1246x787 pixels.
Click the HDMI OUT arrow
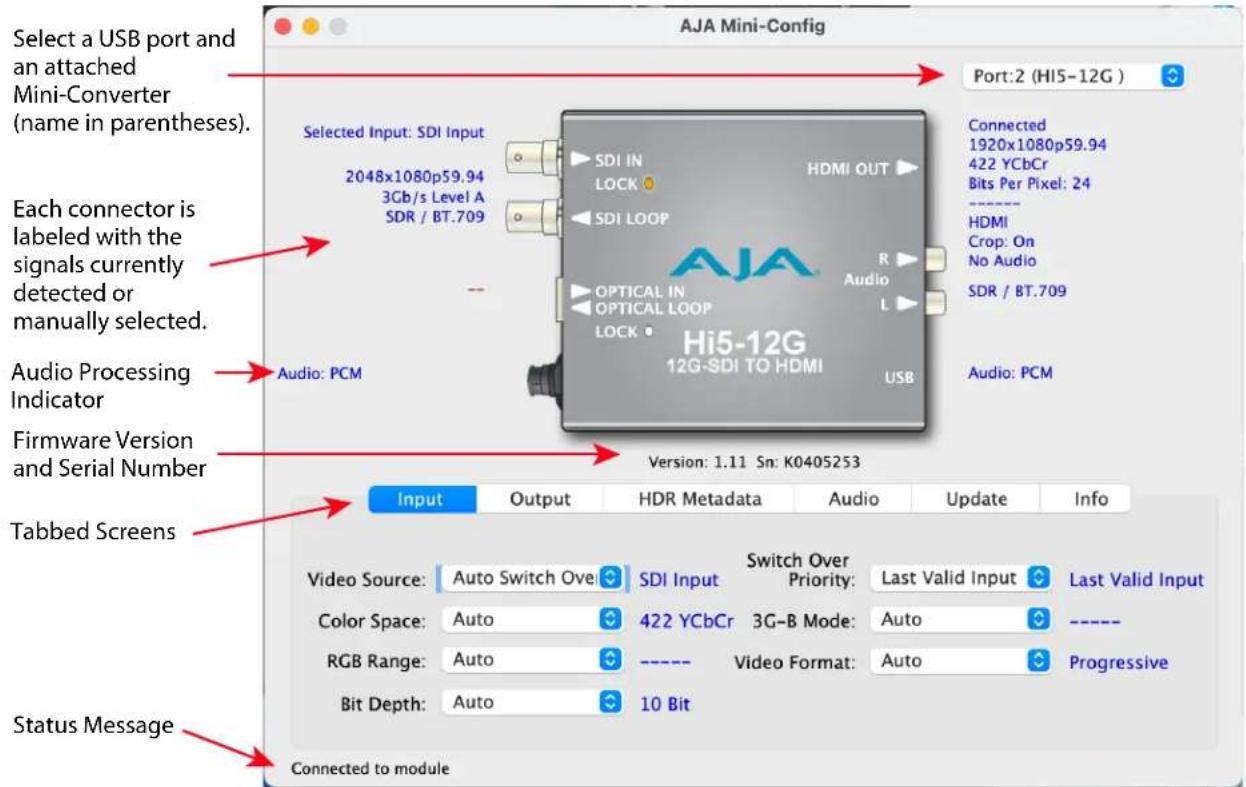[906, 168]
